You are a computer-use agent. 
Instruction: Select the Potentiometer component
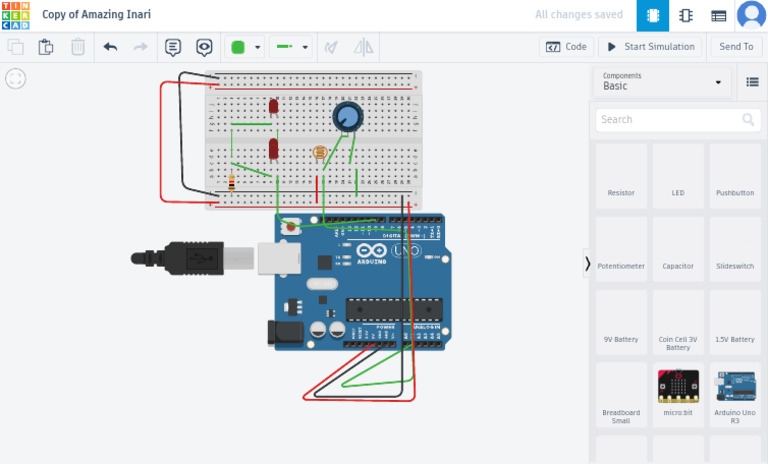(x=621, y=249)
